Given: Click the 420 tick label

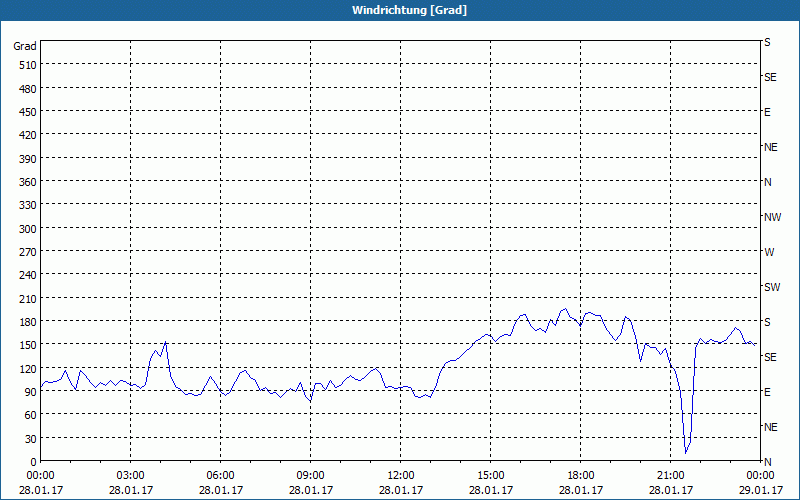Looking at the screenshot, I should pos(28,135).
